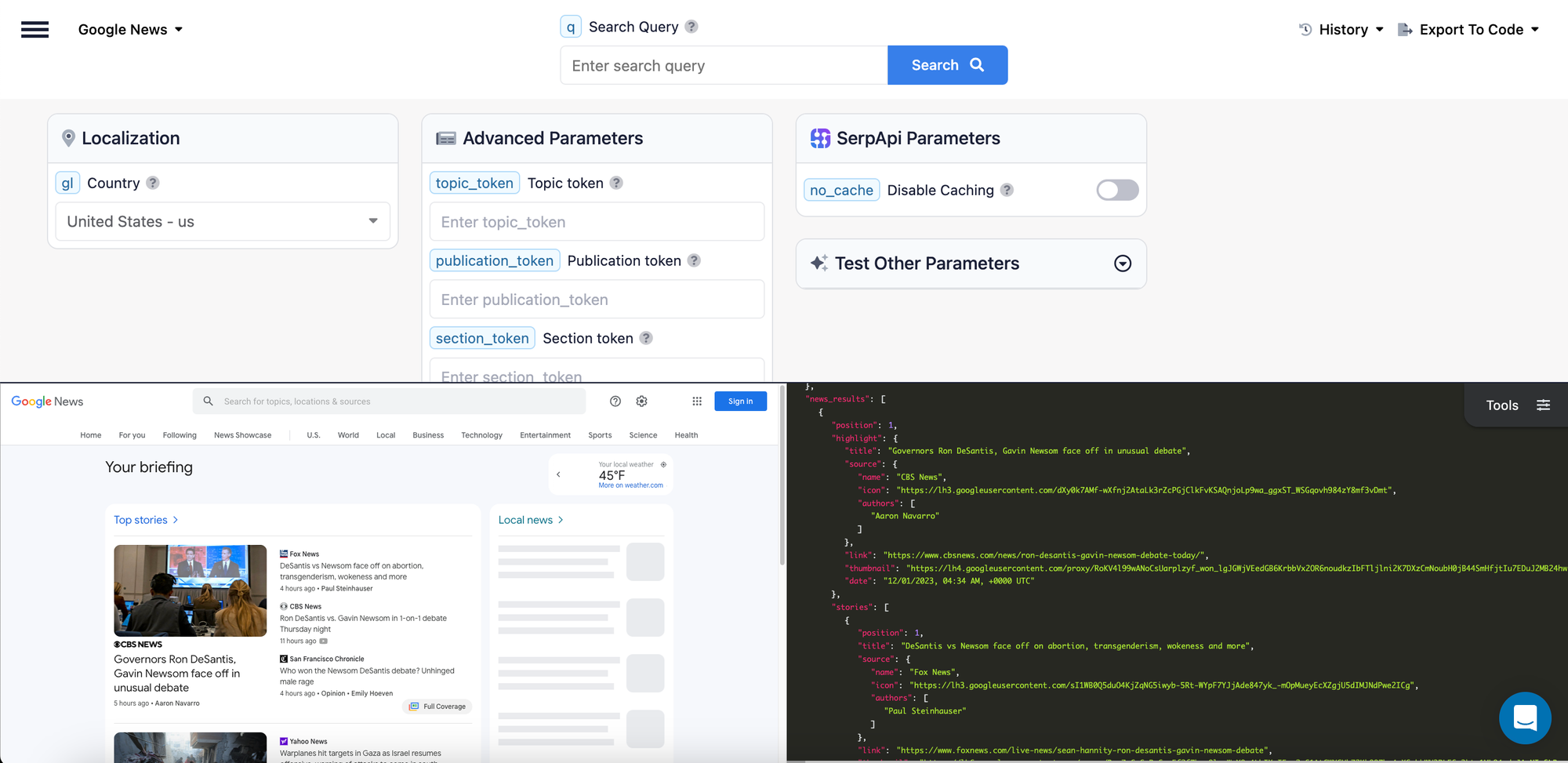This screenshot has width=1568, height=763.
Task: Open the San Francisco Chronicle debate story
Action: (367, 676)
